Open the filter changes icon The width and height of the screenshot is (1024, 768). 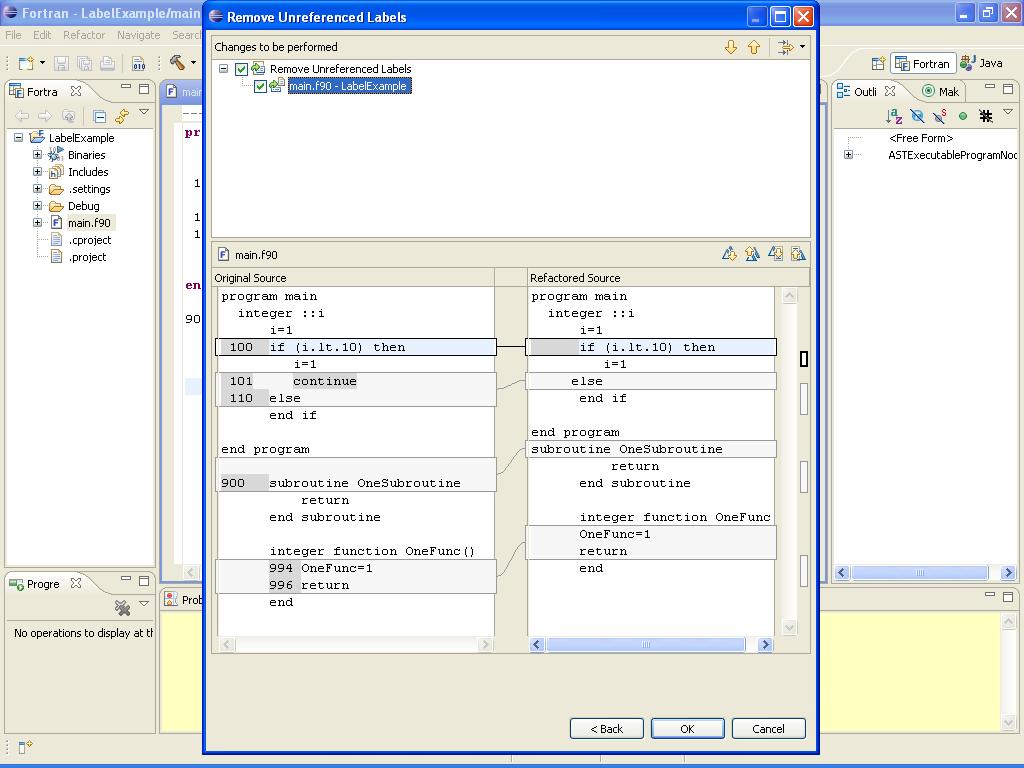(786, 47)
